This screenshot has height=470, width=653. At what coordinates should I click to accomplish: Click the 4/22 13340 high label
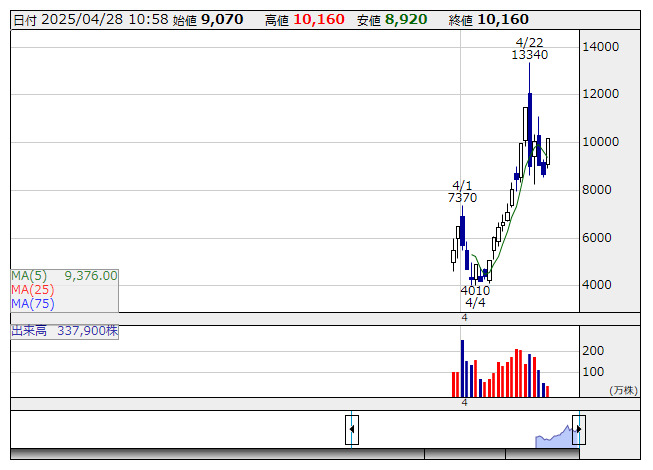click(529, 49)
